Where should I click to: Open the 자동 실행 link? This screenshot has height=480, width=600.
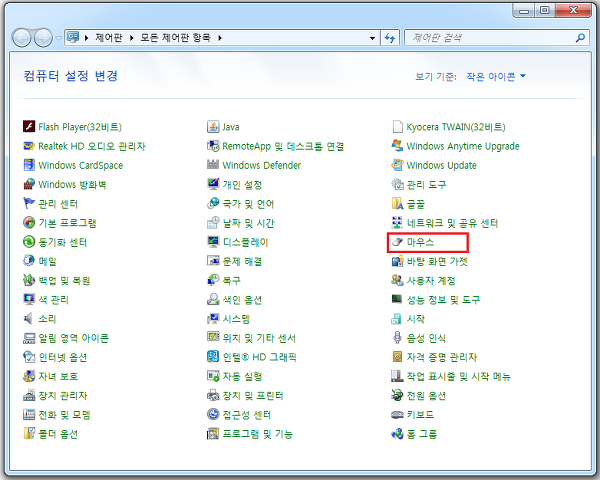tap(243, 376)
